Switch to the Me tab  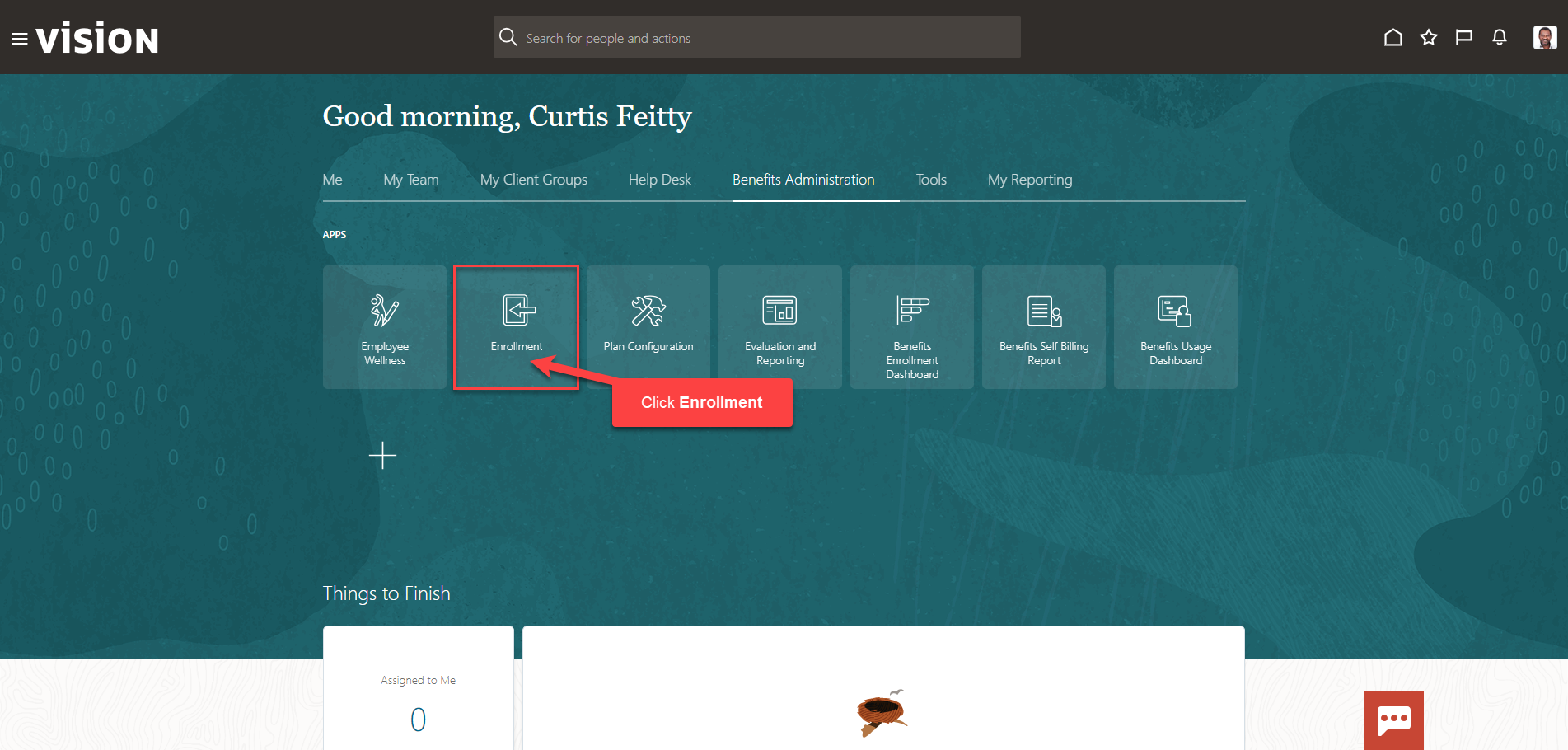332,180
